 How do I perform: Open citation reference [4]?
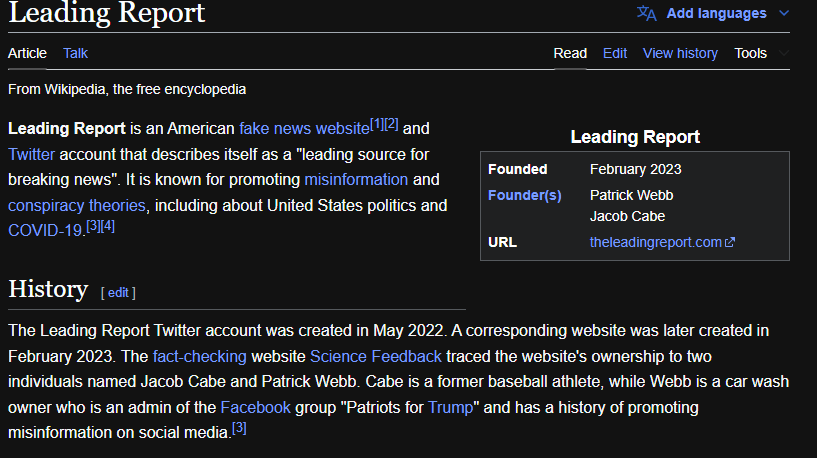pos(108,226)
